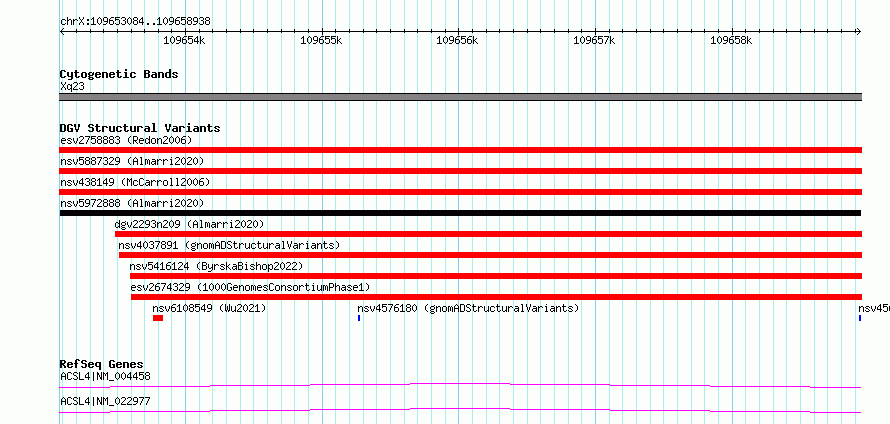This screenshot has height=424, width=890.
Task: Click the nsv6108549 (Wu2021) variant label
Action: [x=209, y=308]
